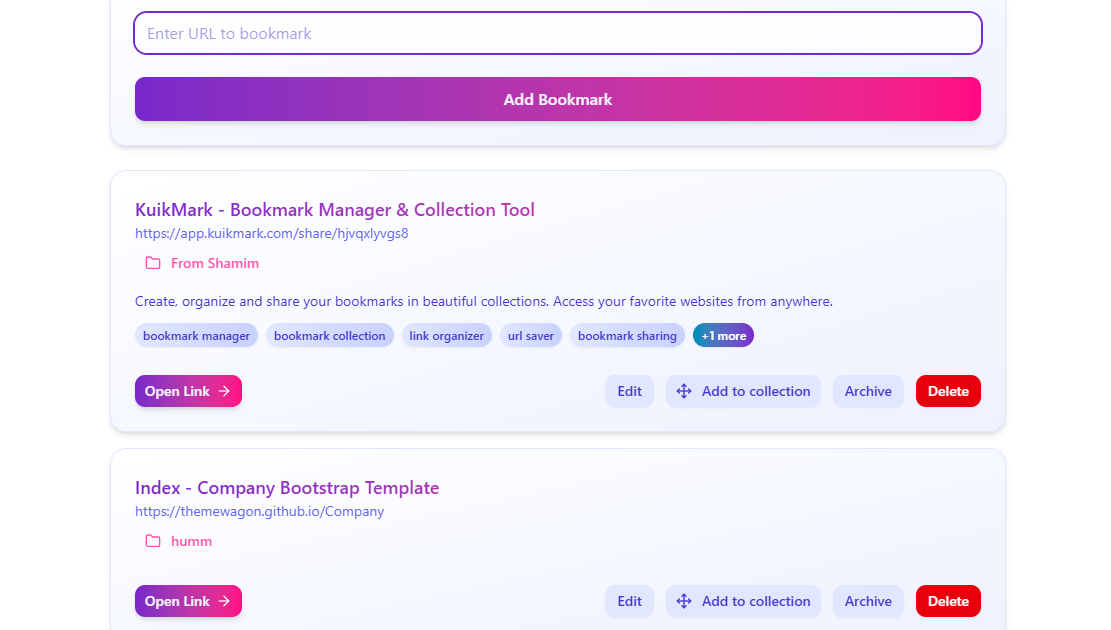
Task: Open the themewagon.github.io/Company URL
Action: 259,512
